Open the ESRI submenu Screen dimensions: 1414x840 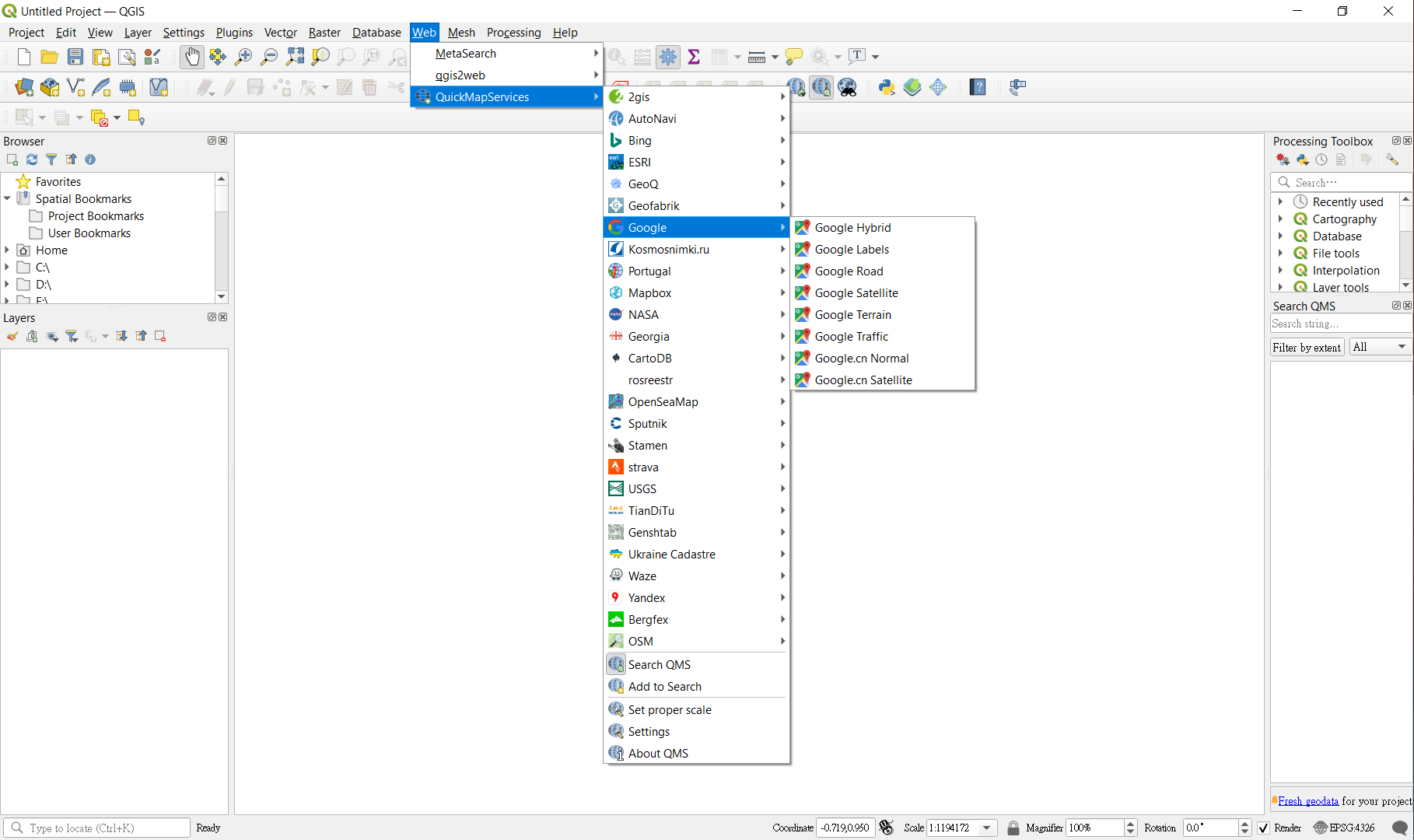696,163
